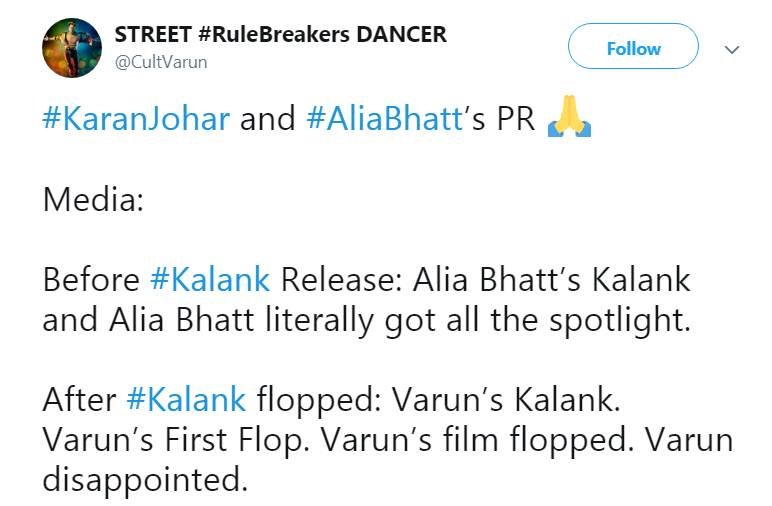Open #Kalank hashtag before the word Release
This screenshot has height=506, width=772.
point(210,279)
